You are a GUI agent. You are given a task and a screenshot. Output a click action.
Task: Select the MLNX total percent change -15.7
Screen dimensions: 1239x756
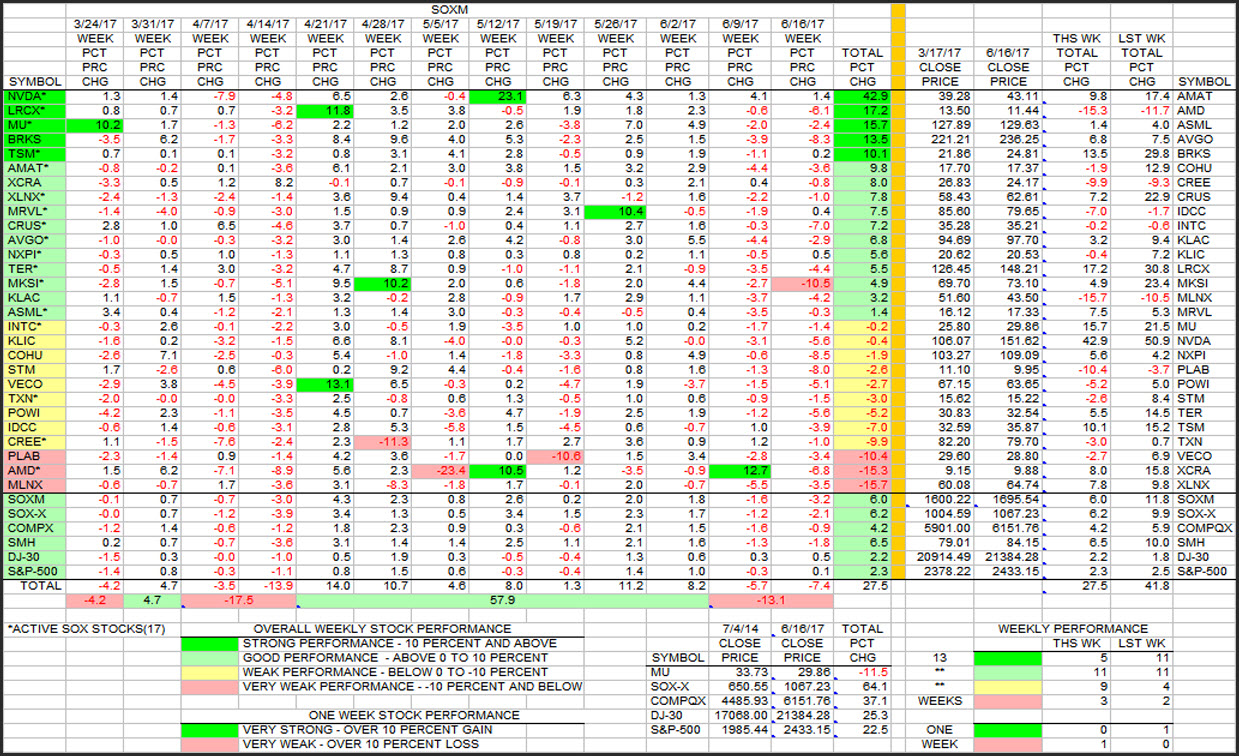coord(862,486)
